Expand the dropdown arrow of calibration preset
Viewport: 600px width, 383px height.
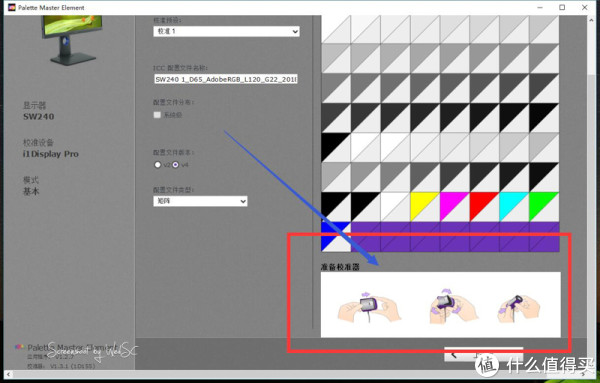295,31
